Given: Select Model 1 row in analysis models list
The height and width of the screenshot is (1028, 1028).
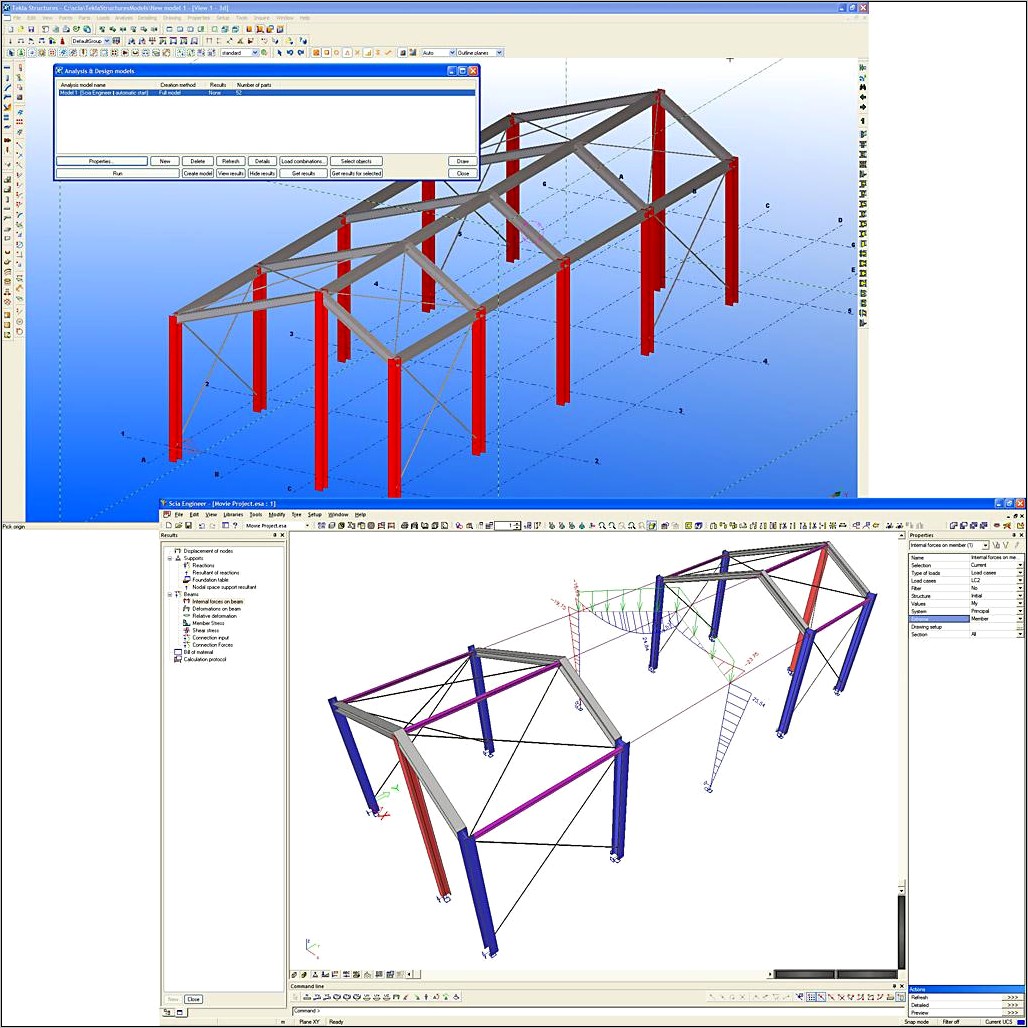Looking at the screenshot, I should tap(266, 93).
